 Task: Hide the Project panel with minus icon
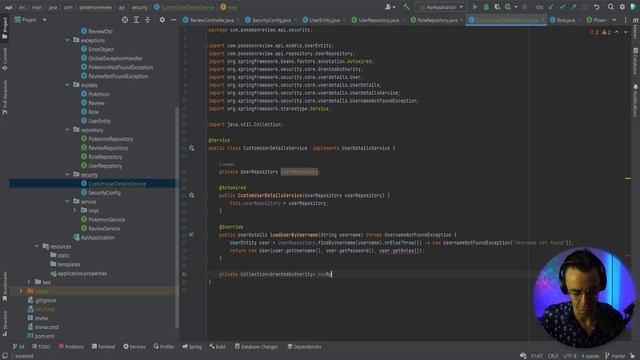(173, 20)
